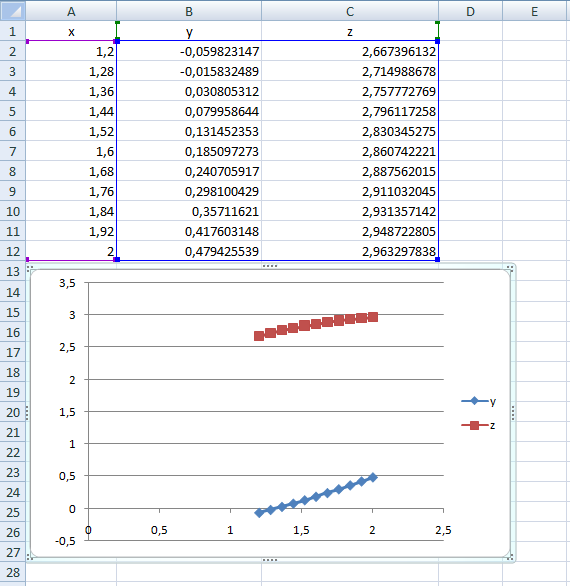
Task: Click cell with value -0,059823147
Action: coord(189,51)
